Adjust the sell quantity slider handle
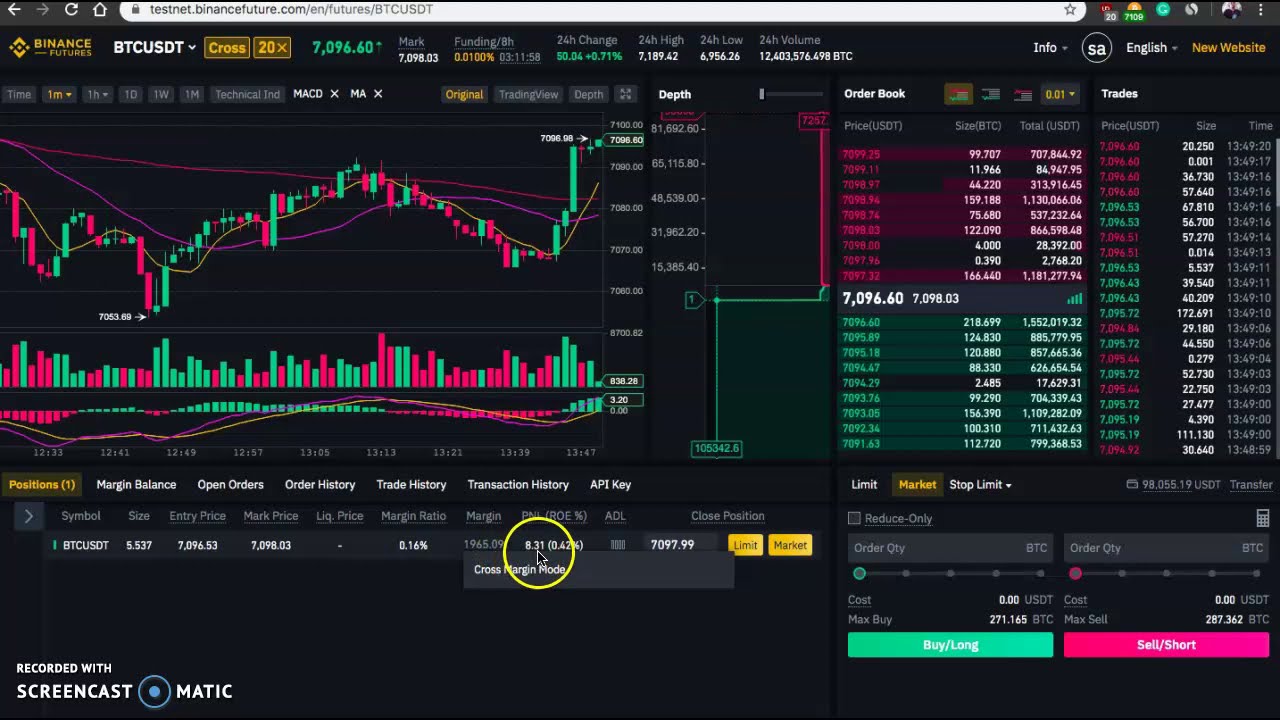1280x720 pixels. (1075, 574)
